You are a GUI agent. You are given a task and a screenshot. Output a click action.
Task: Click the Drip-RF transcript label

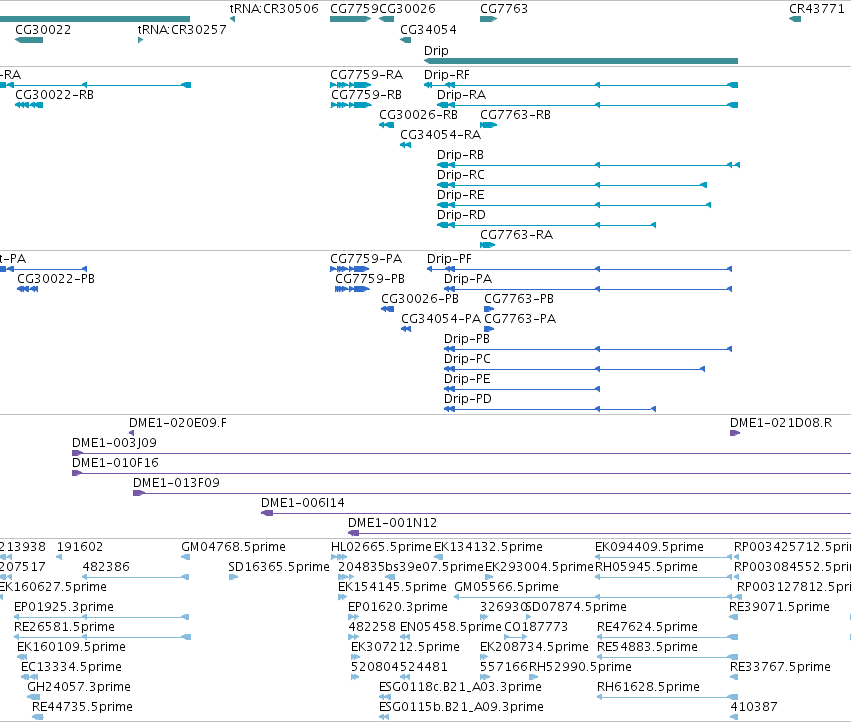point(447,75)
